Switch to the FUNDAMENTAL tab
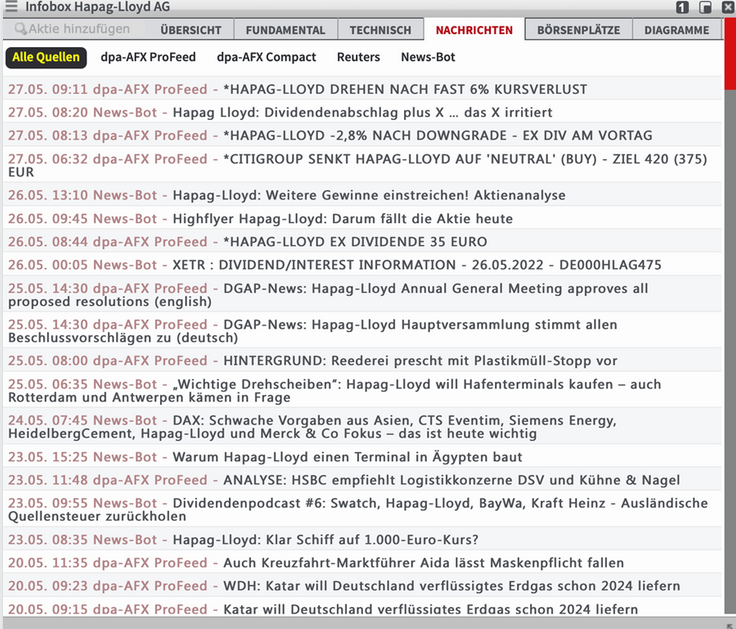This screenshot has width=736, height=629. click(x=285, y=30)
